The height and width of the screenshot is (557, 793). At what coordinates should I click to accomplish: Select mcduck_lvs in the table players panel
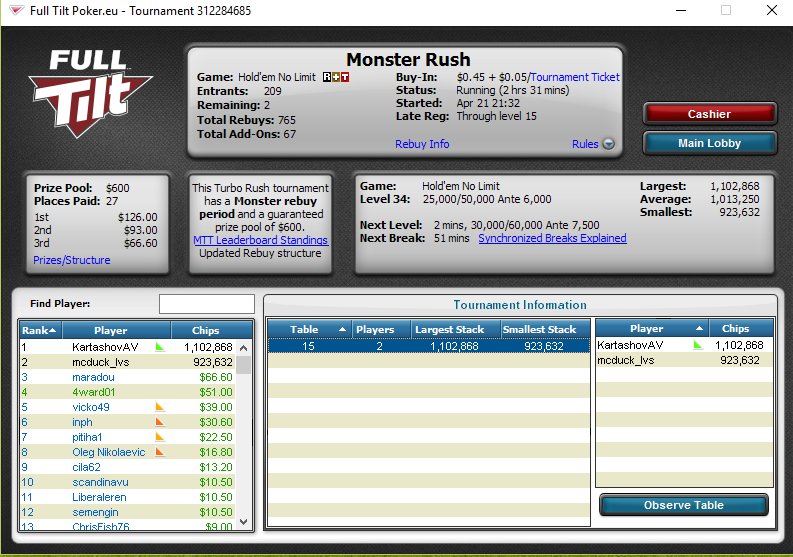685,360
